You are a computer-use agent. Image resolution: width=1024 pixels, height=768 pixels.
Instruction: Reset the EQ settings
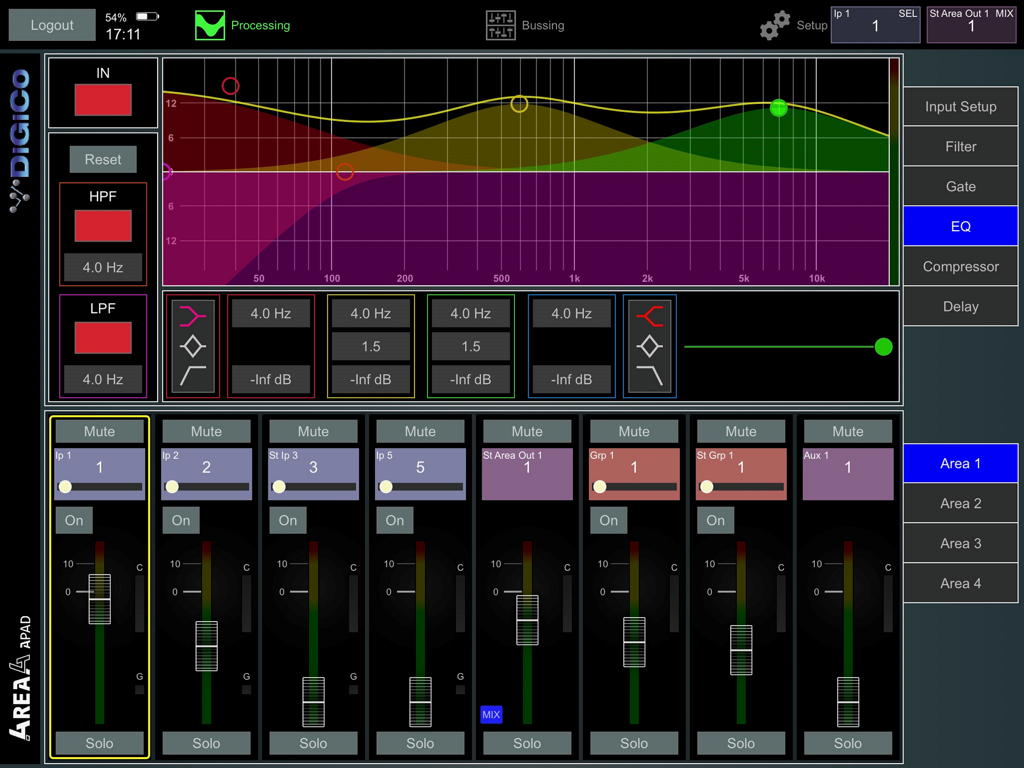tap(103, 159)
